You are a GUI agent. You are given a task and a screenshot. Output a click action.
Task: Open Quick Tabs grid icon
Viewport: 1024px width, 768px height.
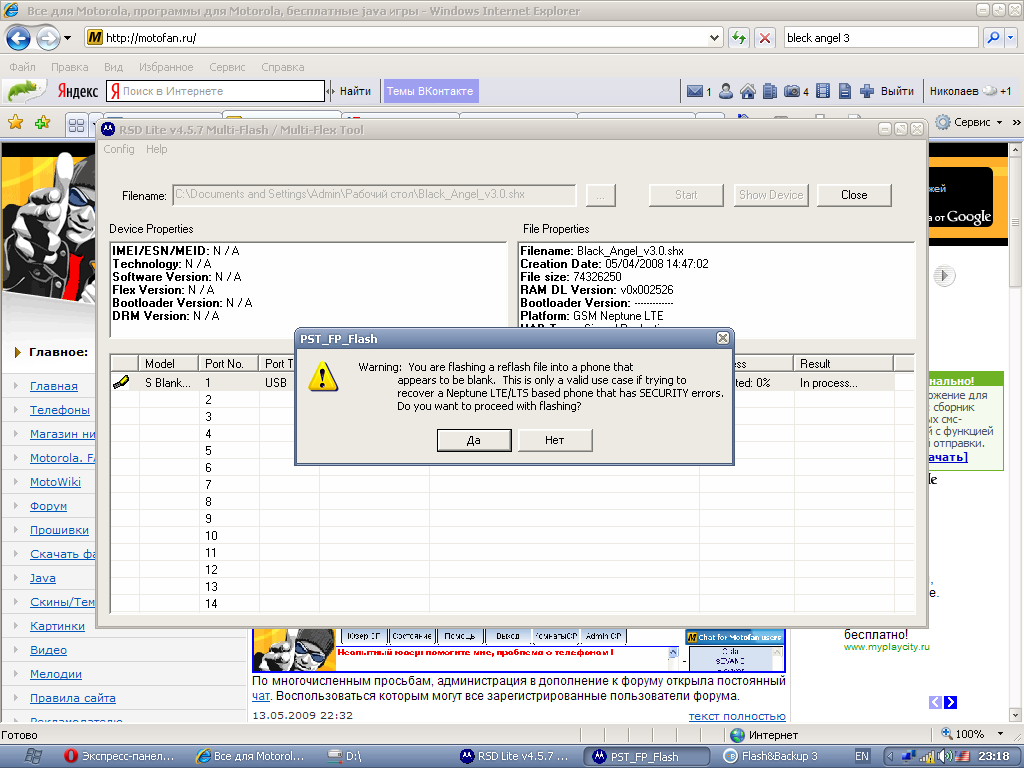tap(76, 124)
